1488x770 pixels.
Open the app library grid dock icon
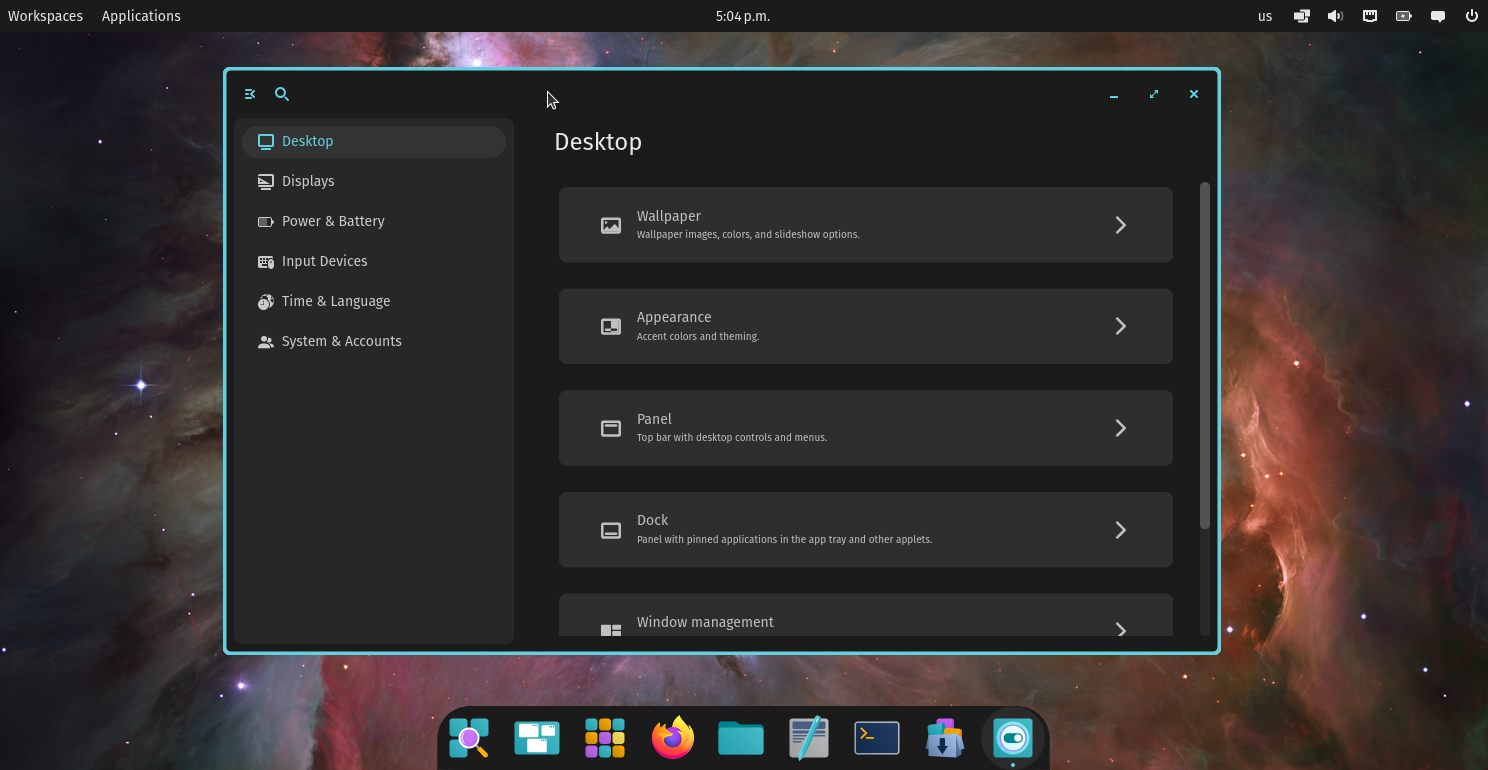click(605, 738)
